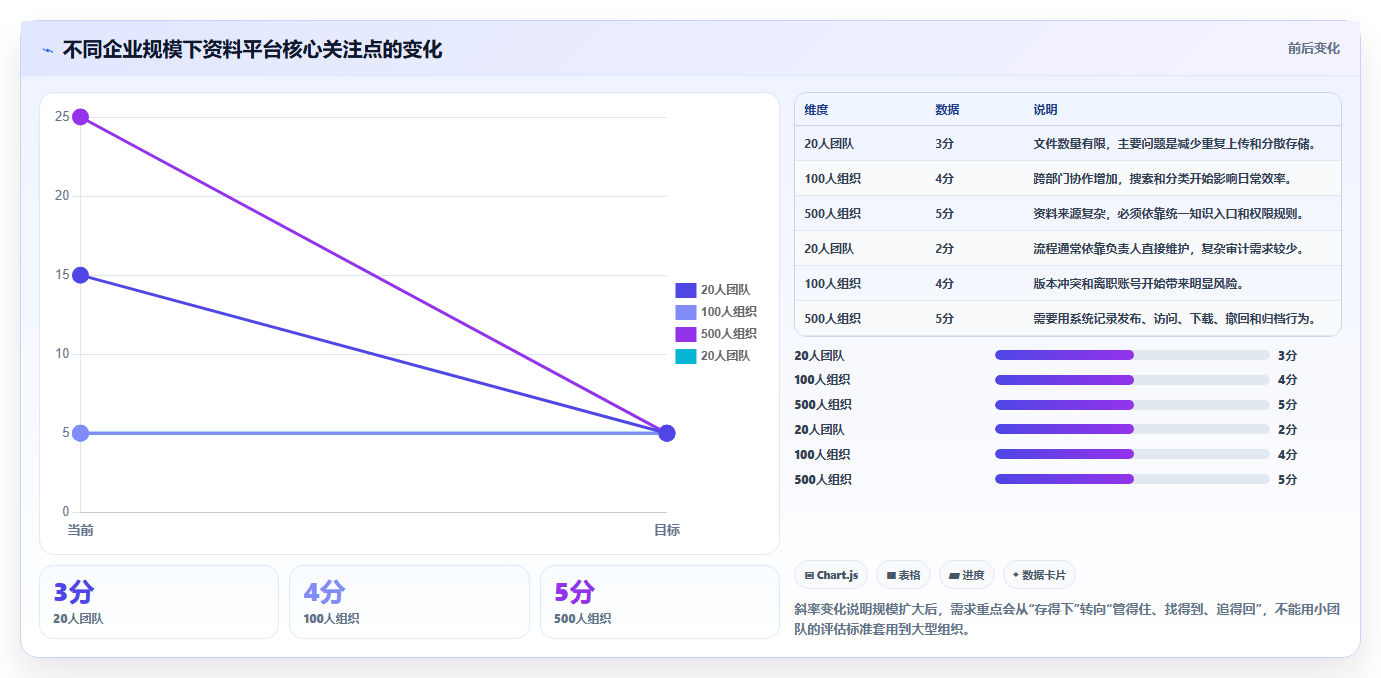1381x678 pixels.
Task: Select the table row about 撤回和归档行为
Action: (1067, 319)
